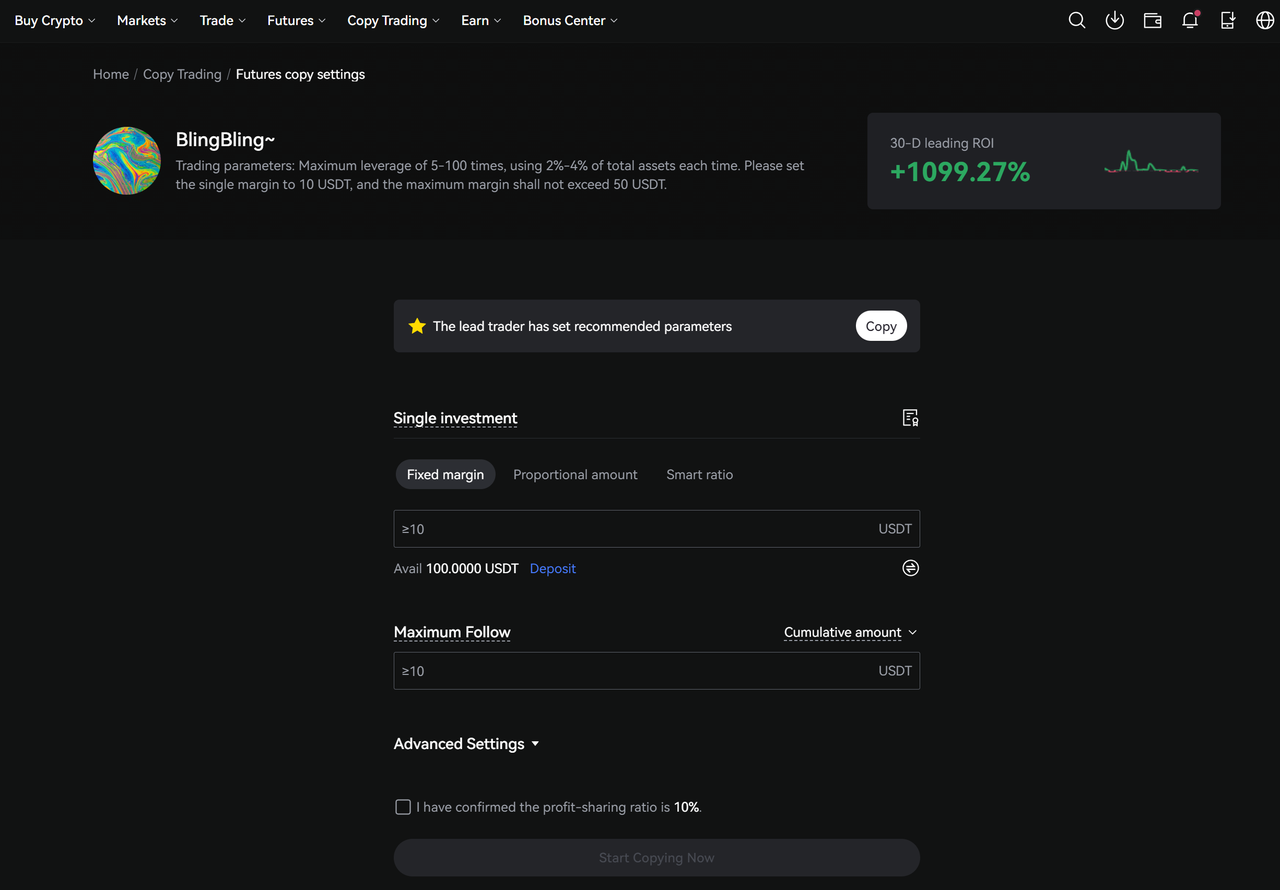Viewport: 1280px width, 890px height.
Task: Click the orders document icon in header
Action: tap(1228, 20)
